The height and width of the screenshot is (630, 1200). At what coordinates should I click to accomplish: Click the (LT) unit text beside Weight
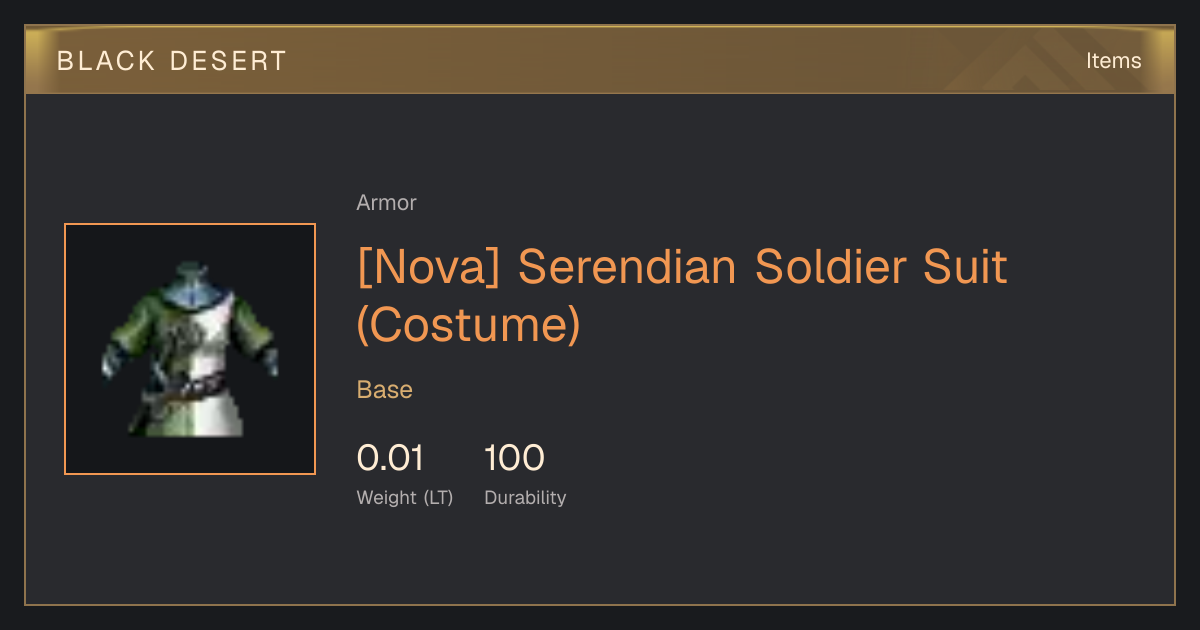438,498
